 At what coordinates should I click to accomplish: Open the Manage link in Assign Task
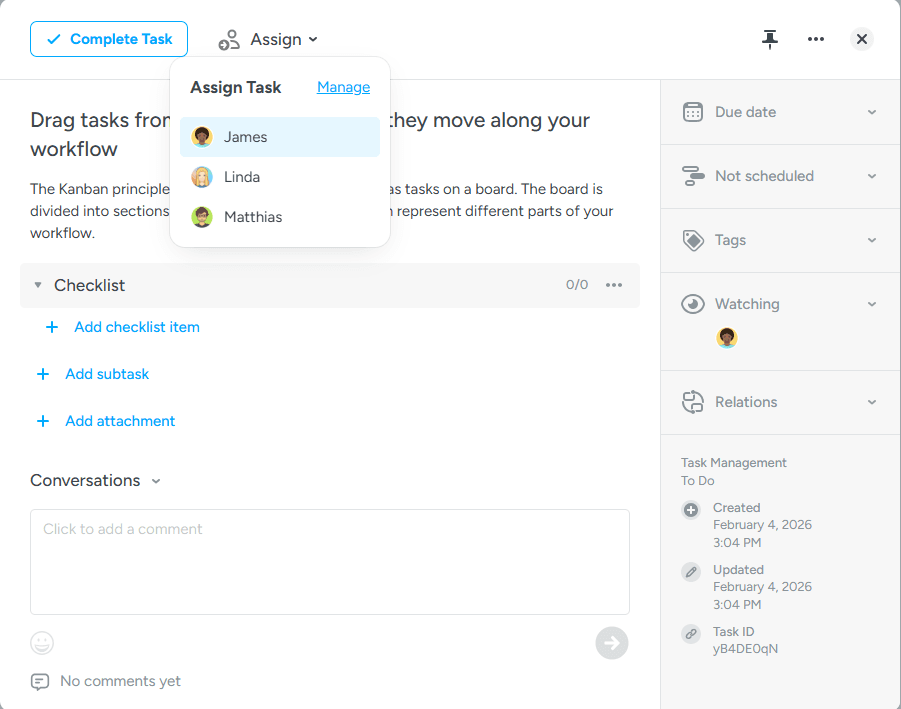tap(343, 87)
